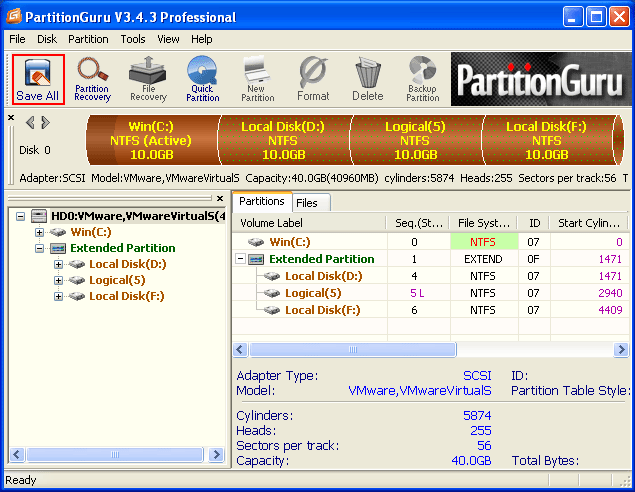Click right arrow of partition table scrollbar
The height and width of the screenshot is (492, 635).
click(x=620, y=349)
